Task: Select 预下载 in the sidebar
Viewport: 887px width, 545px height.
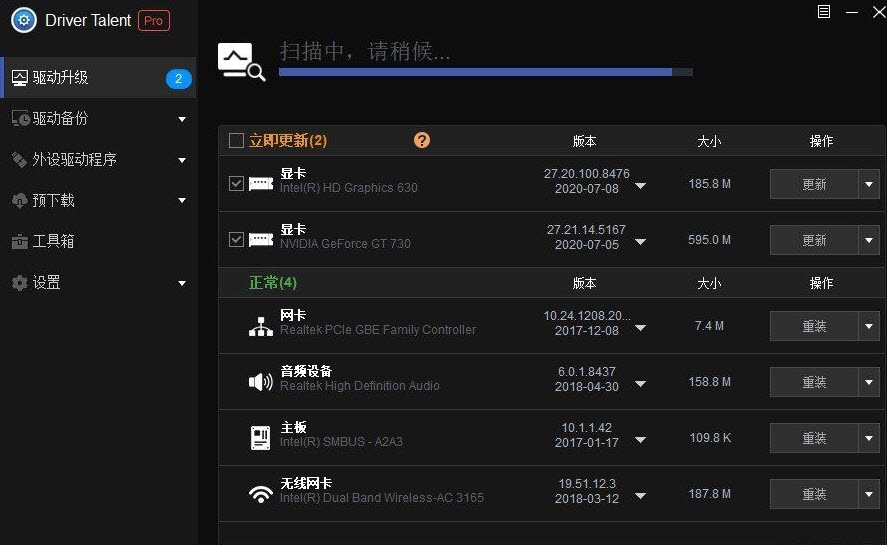Action: click(98, 200)
